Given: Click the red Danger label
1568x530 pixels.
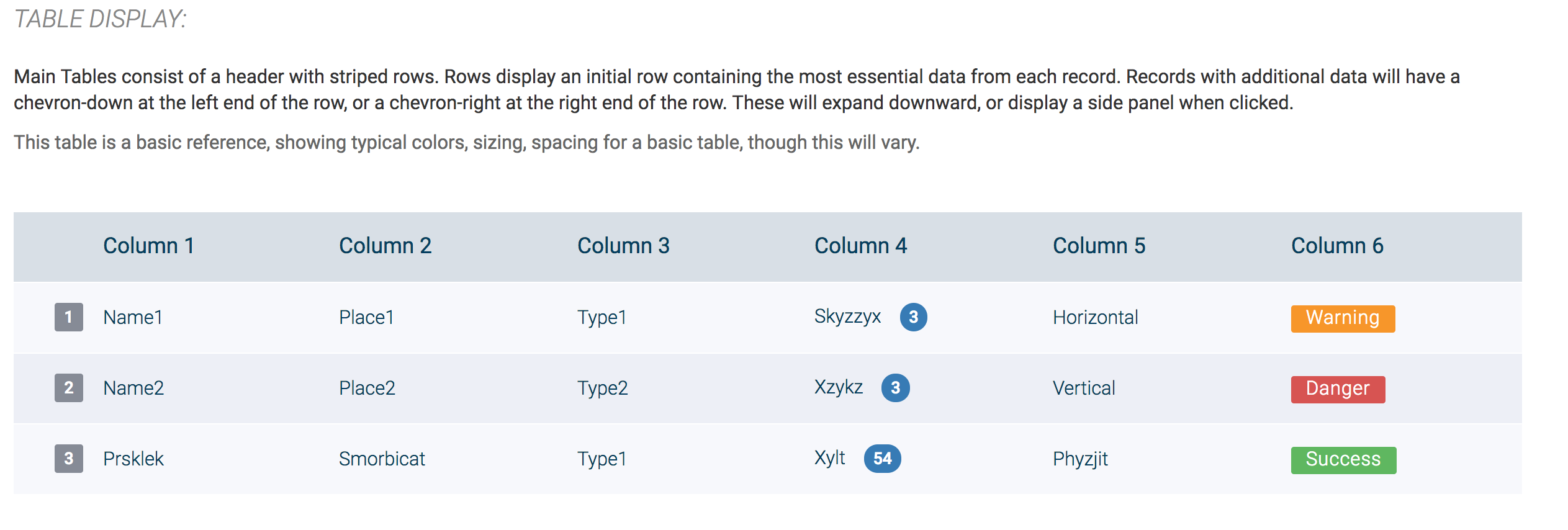Looking at the screenshot, I should click(1338, 389).
